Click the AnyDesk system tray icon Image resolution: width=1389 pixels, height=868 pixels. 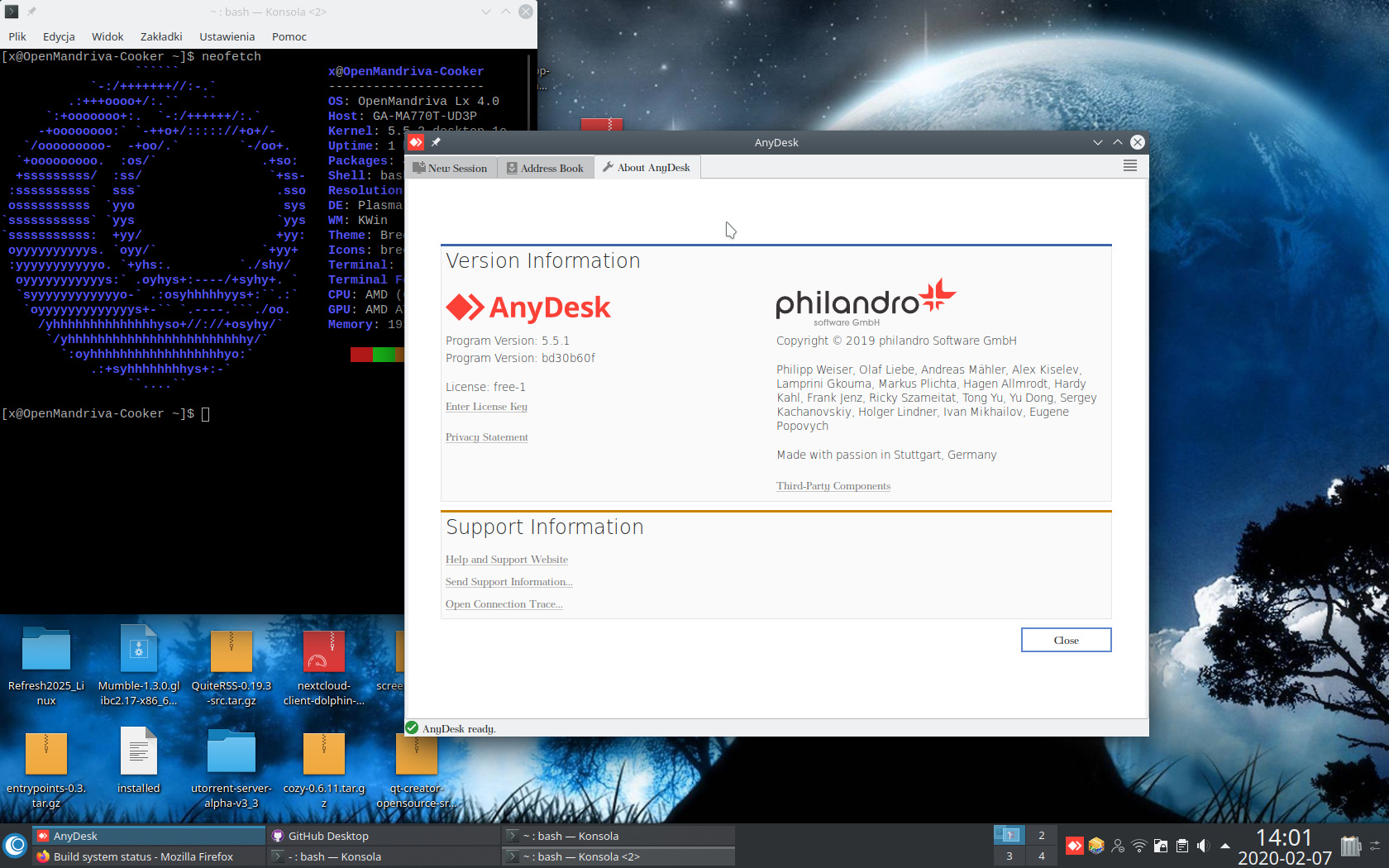[1074, 846]
